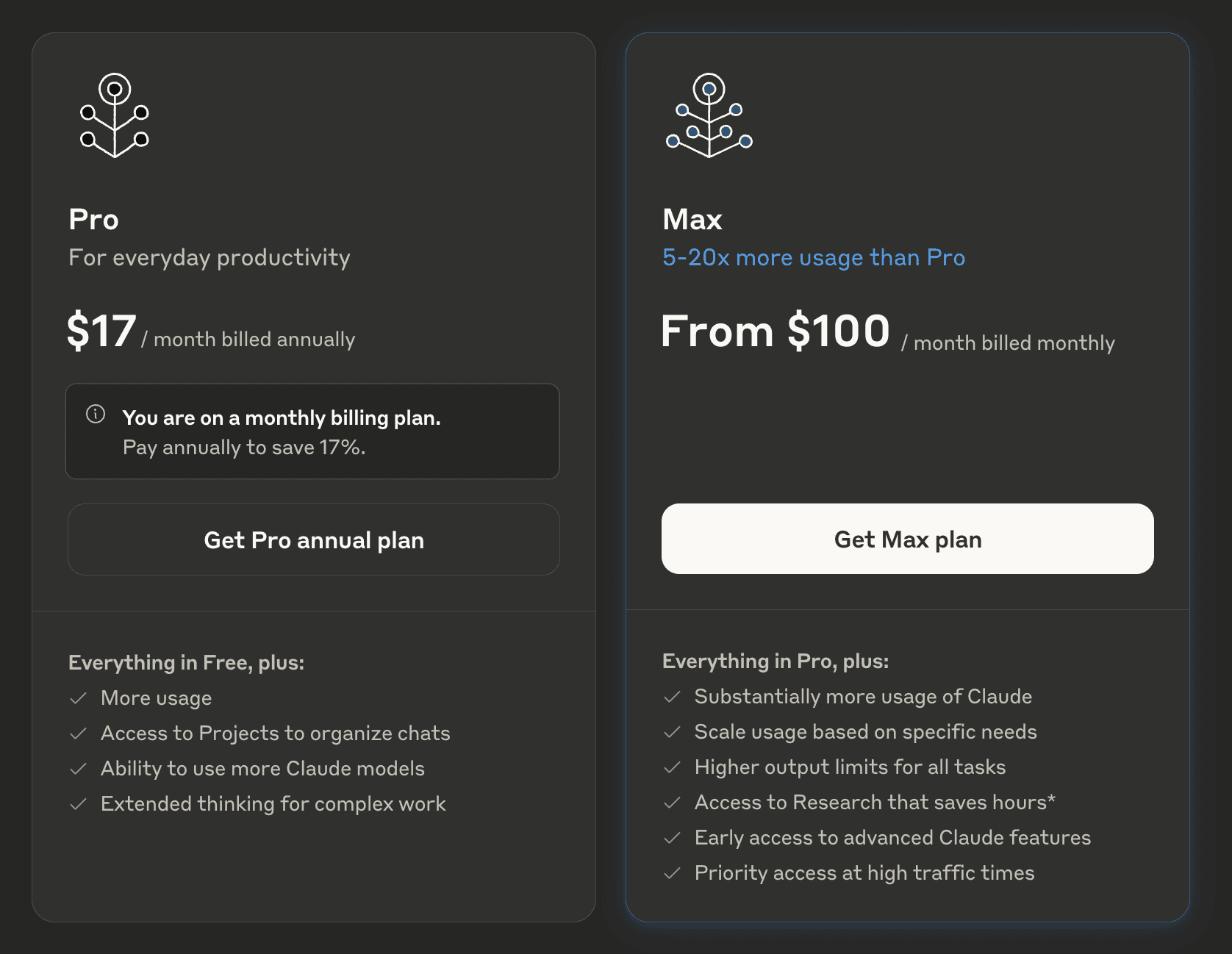
Task: Click the checkmark beside Priority access feature
Action: [x=673, y=872]
